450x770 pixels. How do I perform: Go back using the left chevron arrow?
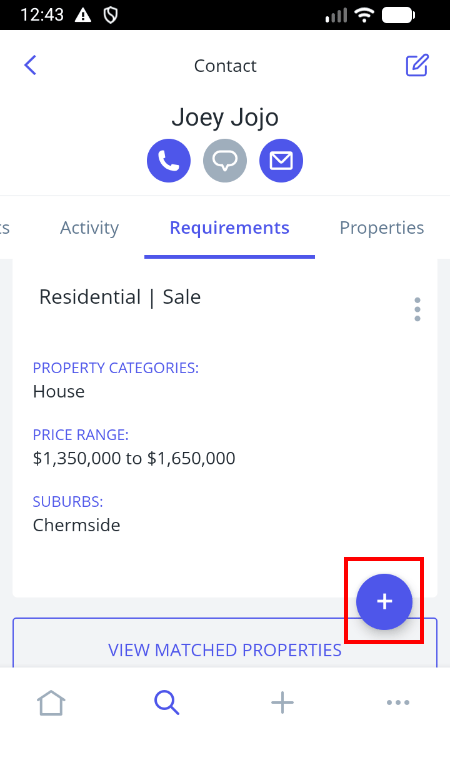(x=30, y=65)
